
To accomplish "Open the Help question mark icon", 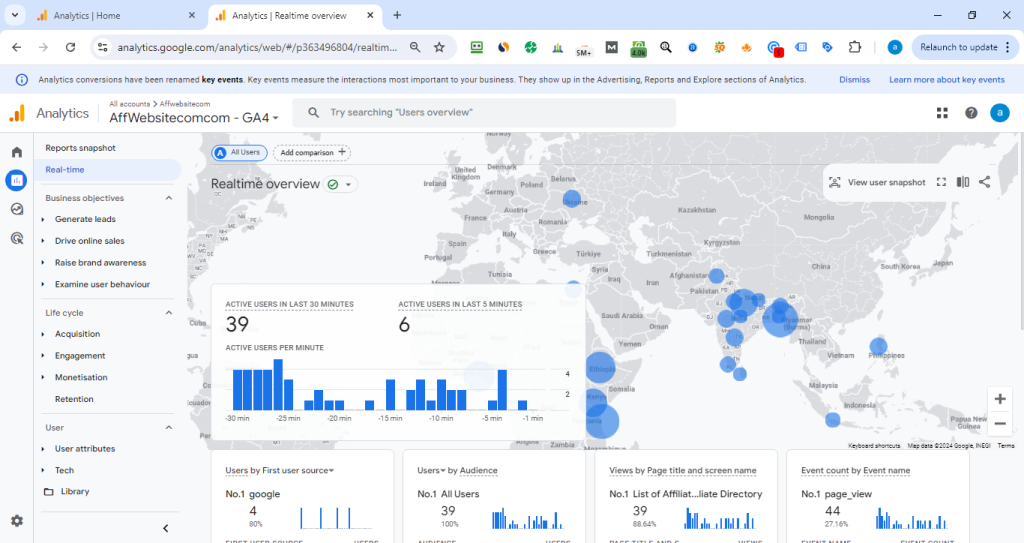I will (x=971, y=113).
